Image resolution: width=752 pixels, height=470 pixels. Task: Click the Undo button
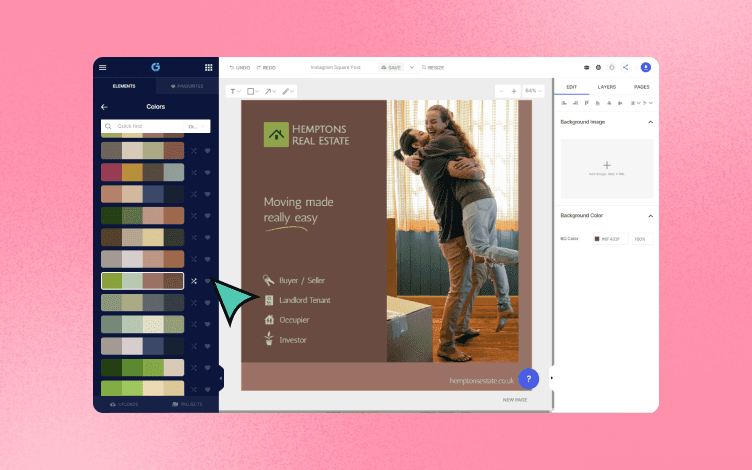240,68
